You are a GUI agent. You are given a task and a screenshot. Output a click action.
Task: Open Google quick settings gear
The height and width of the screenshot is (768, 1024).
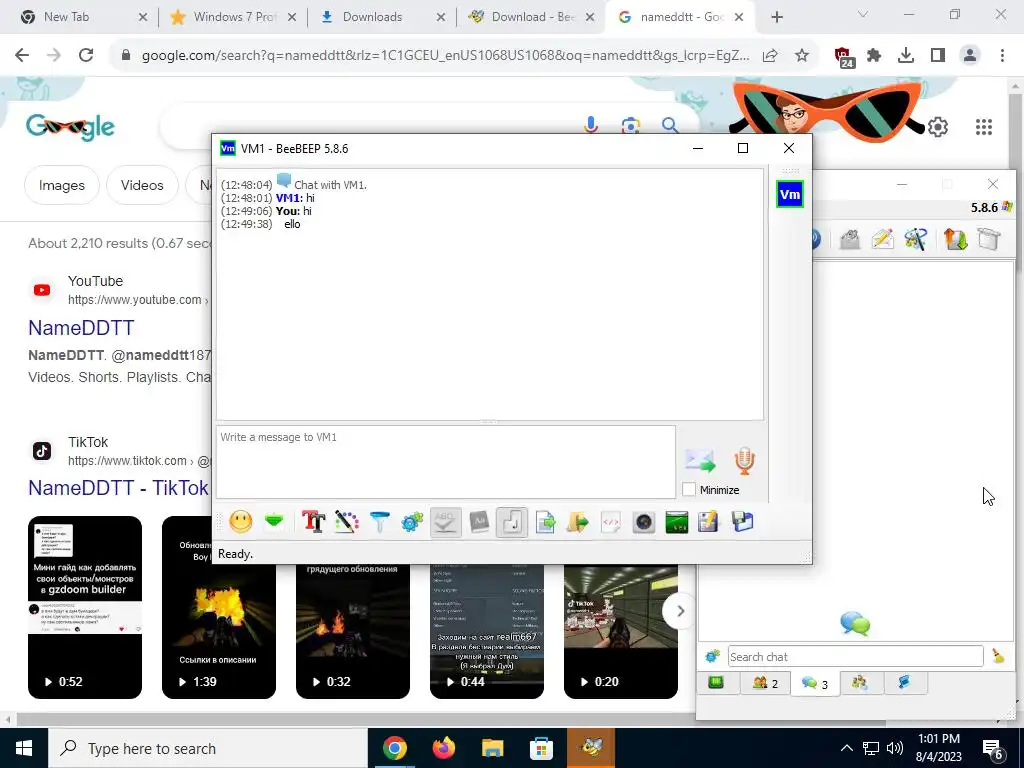pos(938,127)
